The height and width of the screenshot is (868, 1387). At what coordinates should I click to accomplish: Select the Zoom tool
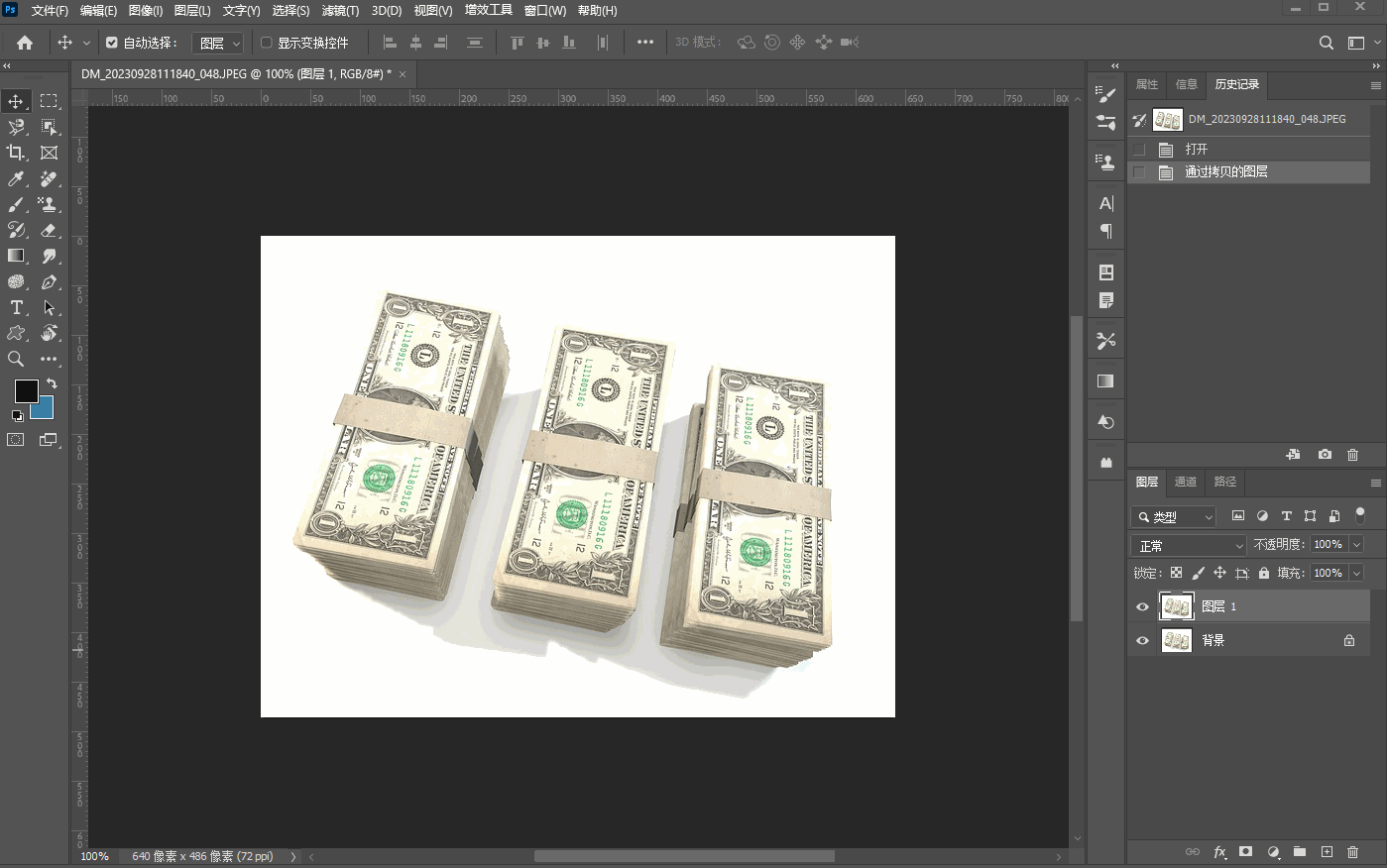tap(16, 359)
